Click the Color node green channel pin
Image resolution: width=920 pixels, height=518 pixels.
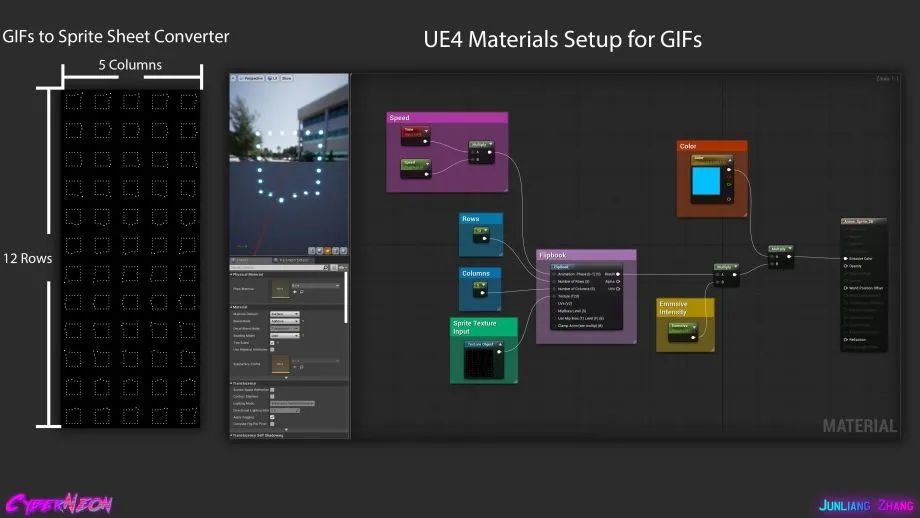[729, 184]
